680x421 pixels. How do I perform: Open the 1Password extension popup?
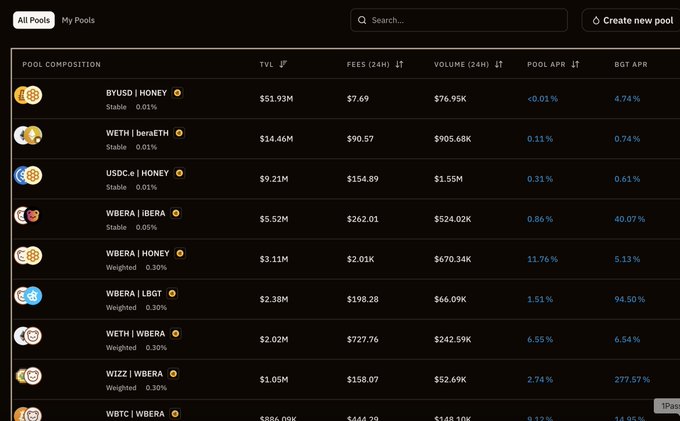667,406
